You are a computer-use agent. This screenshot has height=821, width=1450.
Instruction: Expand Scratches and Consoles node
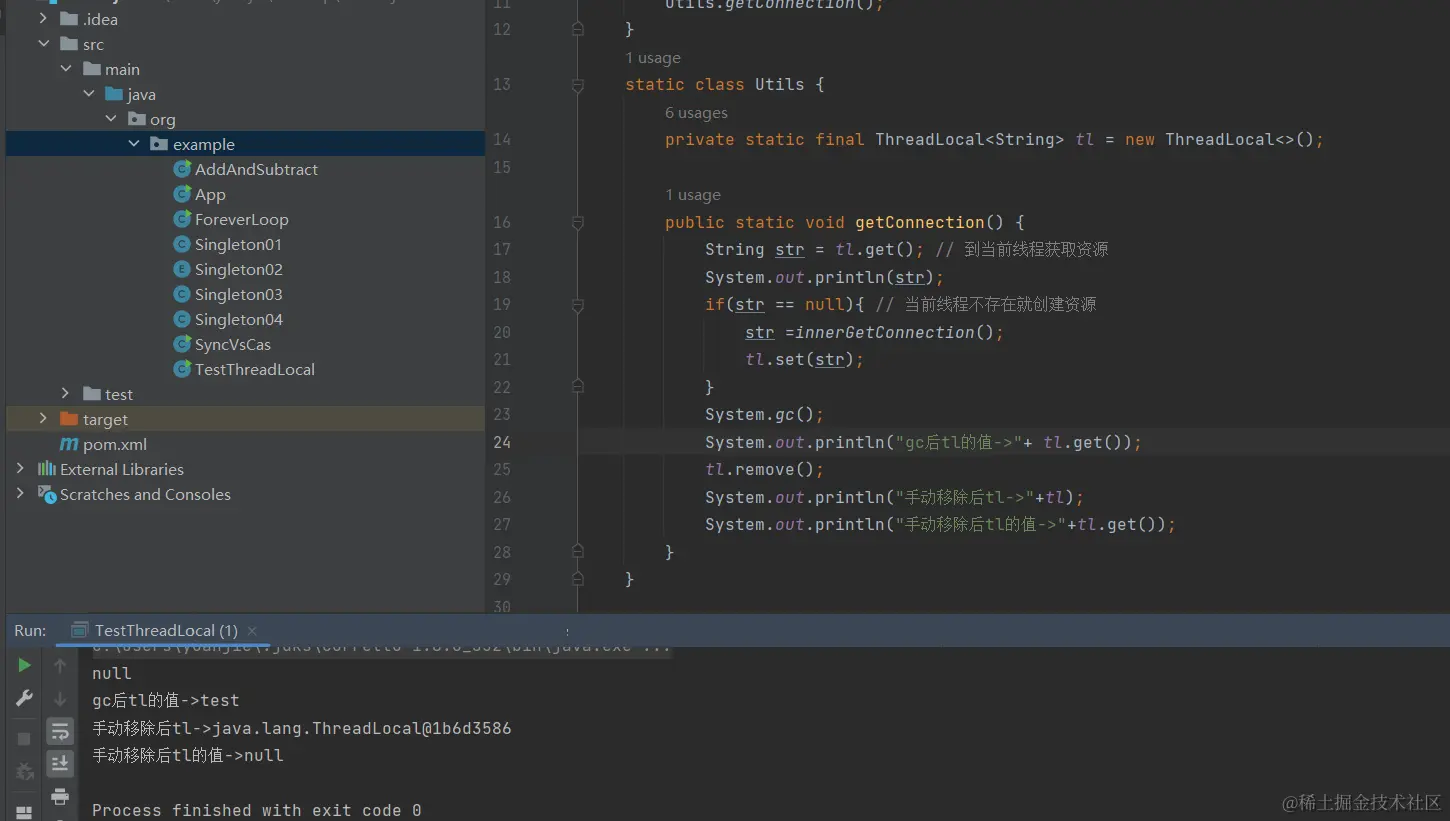click(20, 494)
